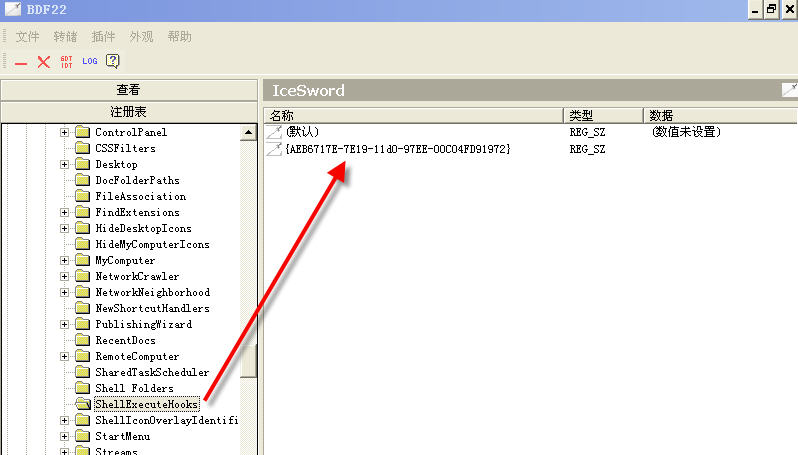Click the HideMyComputerIcons folder icon
The height and width of the screenshot is (455, 798).
pos(82,244)
